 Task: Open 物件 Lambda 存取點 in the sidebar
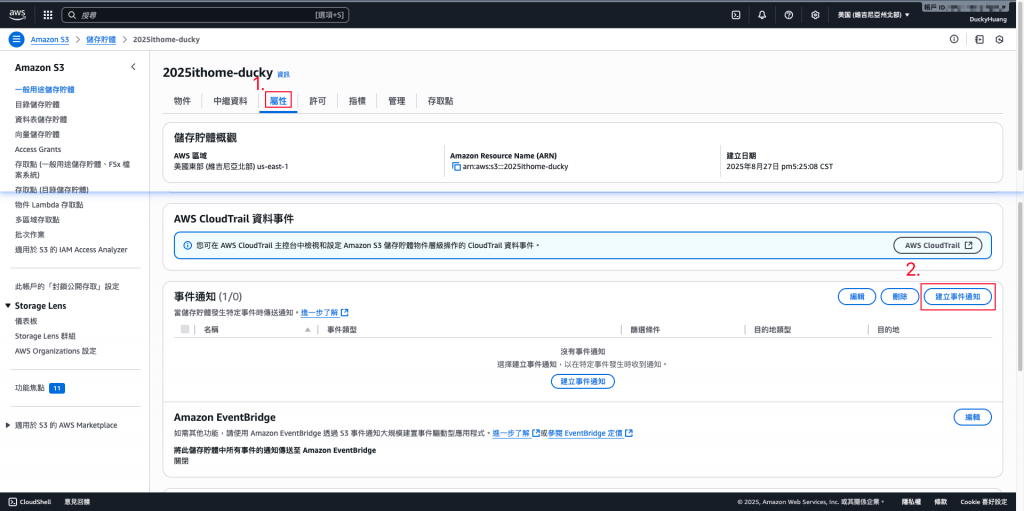pos(49,205)
